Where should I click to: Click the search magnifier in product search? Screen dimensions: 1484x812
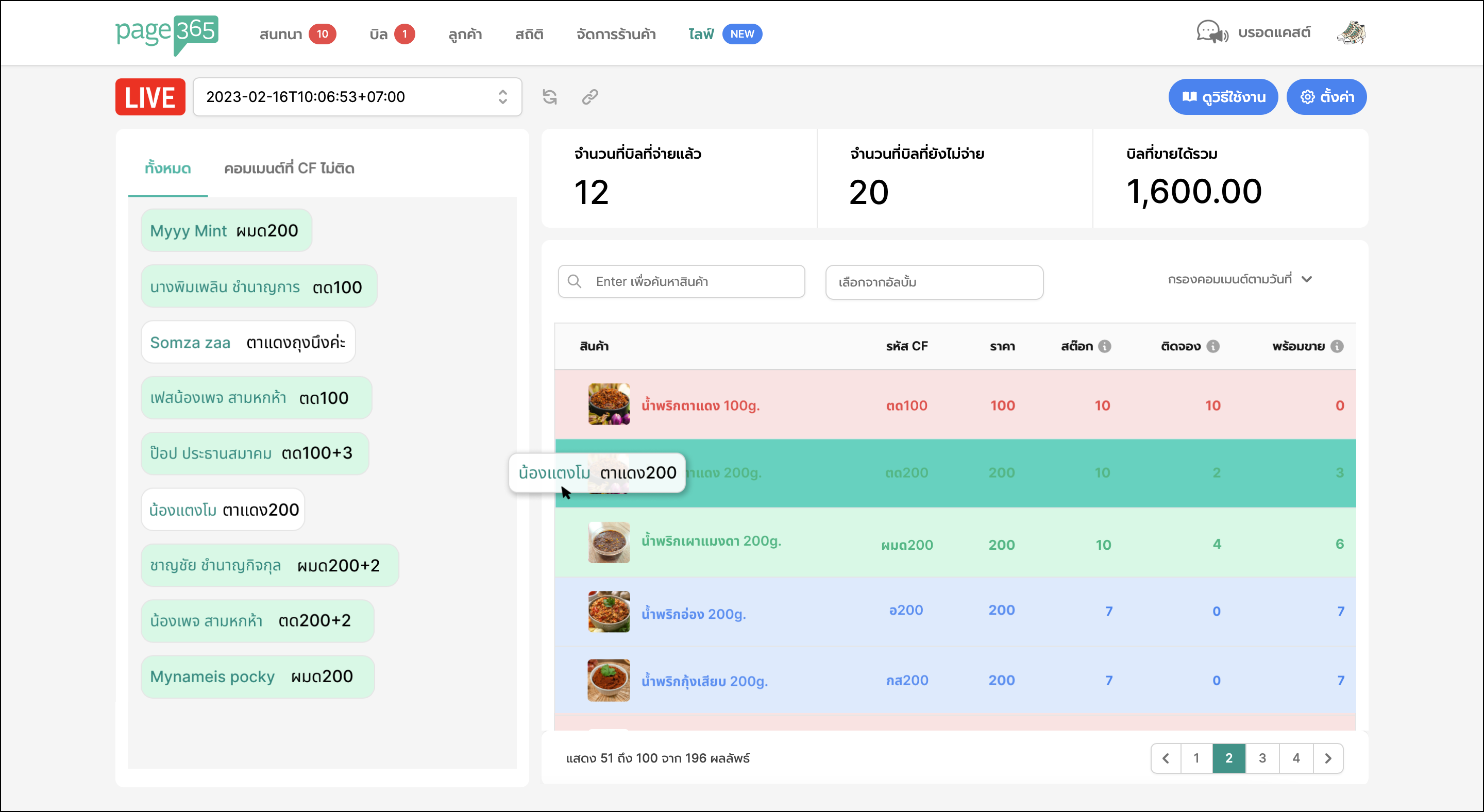[x=575, y=281]
